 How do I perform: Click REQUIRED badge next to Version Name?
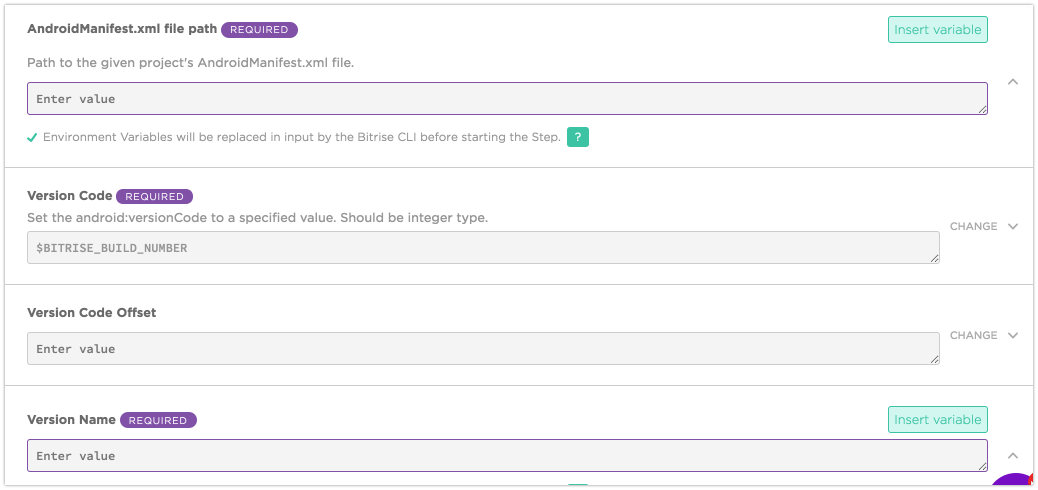point(158,420)
